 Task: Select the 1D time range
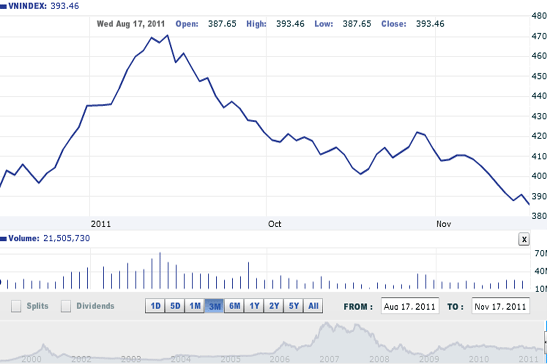pyautogui.click(x=155, y=306)
